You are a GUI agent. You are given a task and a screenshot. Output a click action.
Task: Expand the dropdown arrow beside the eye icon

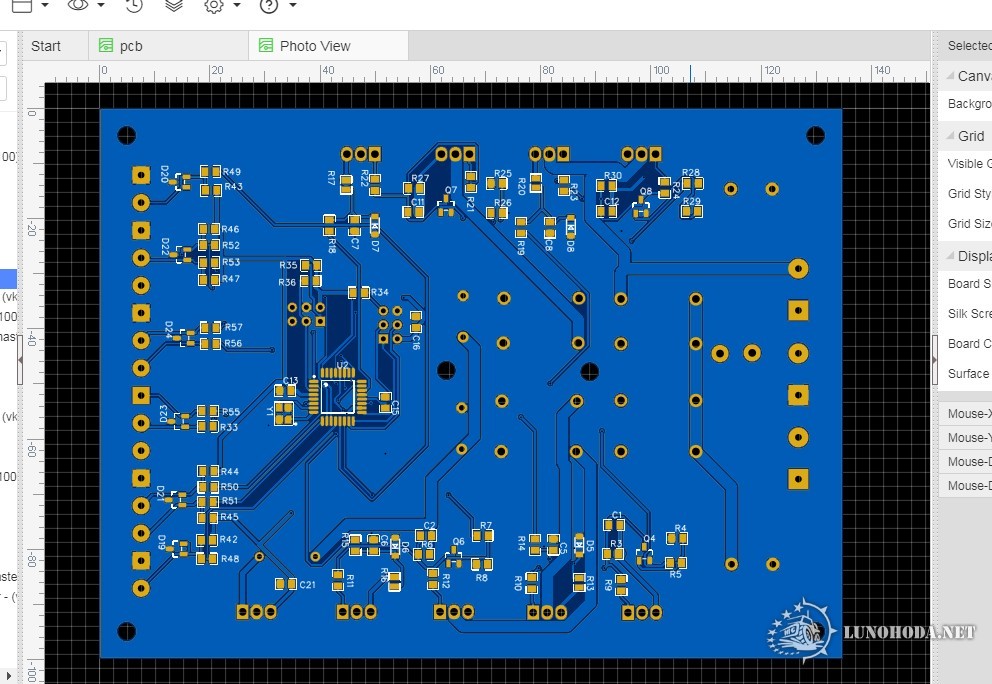coord(101,6)
